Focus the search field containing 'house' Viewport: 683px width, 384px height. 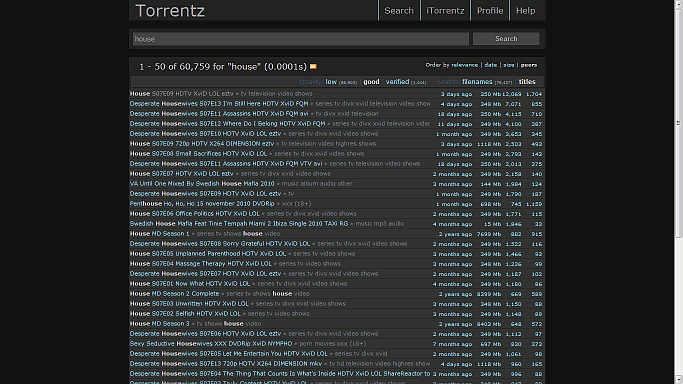301,39
